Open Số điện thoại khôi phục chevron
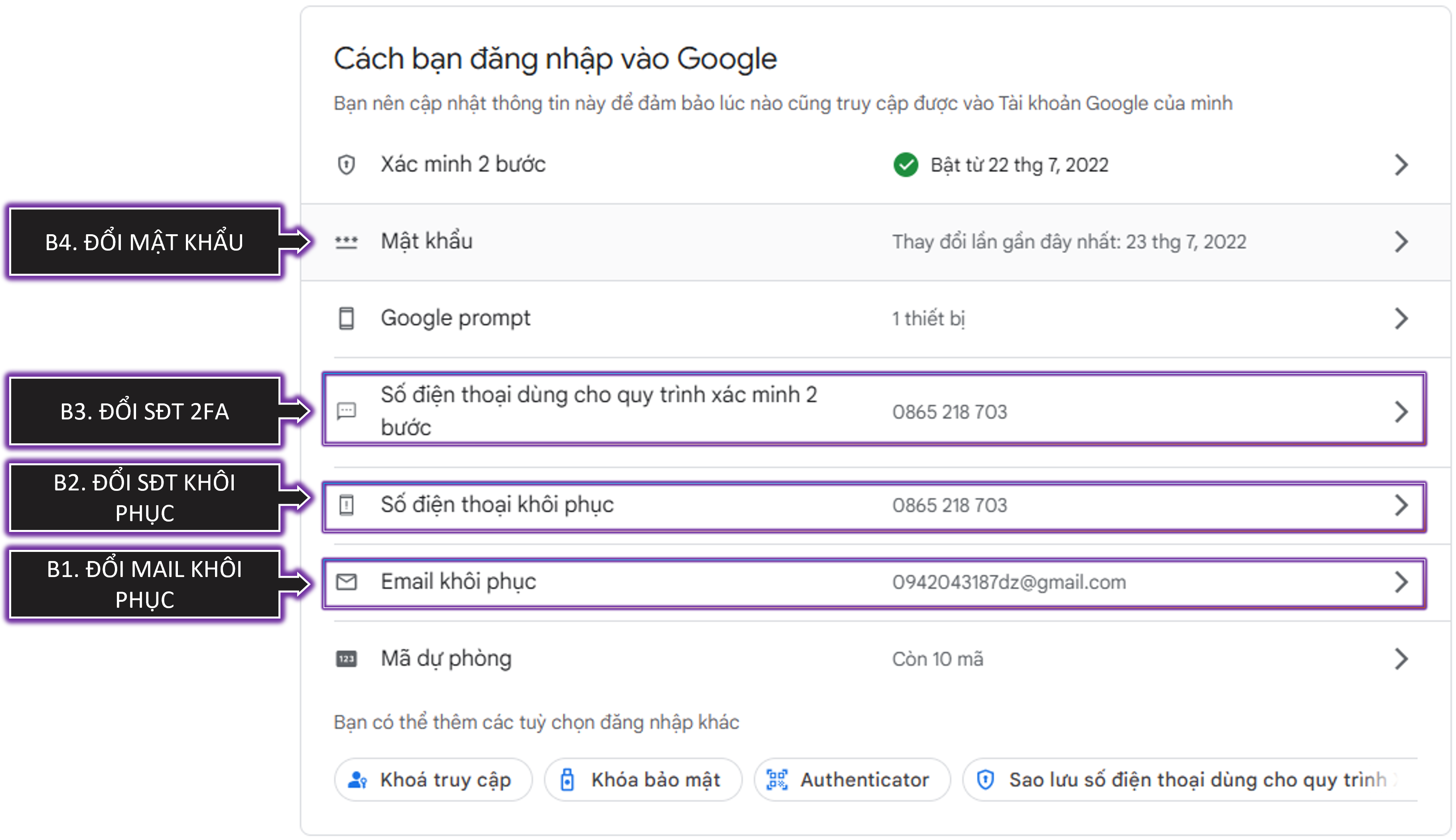The width and height of the screenshot is (1456, 840). [1401, 505]
